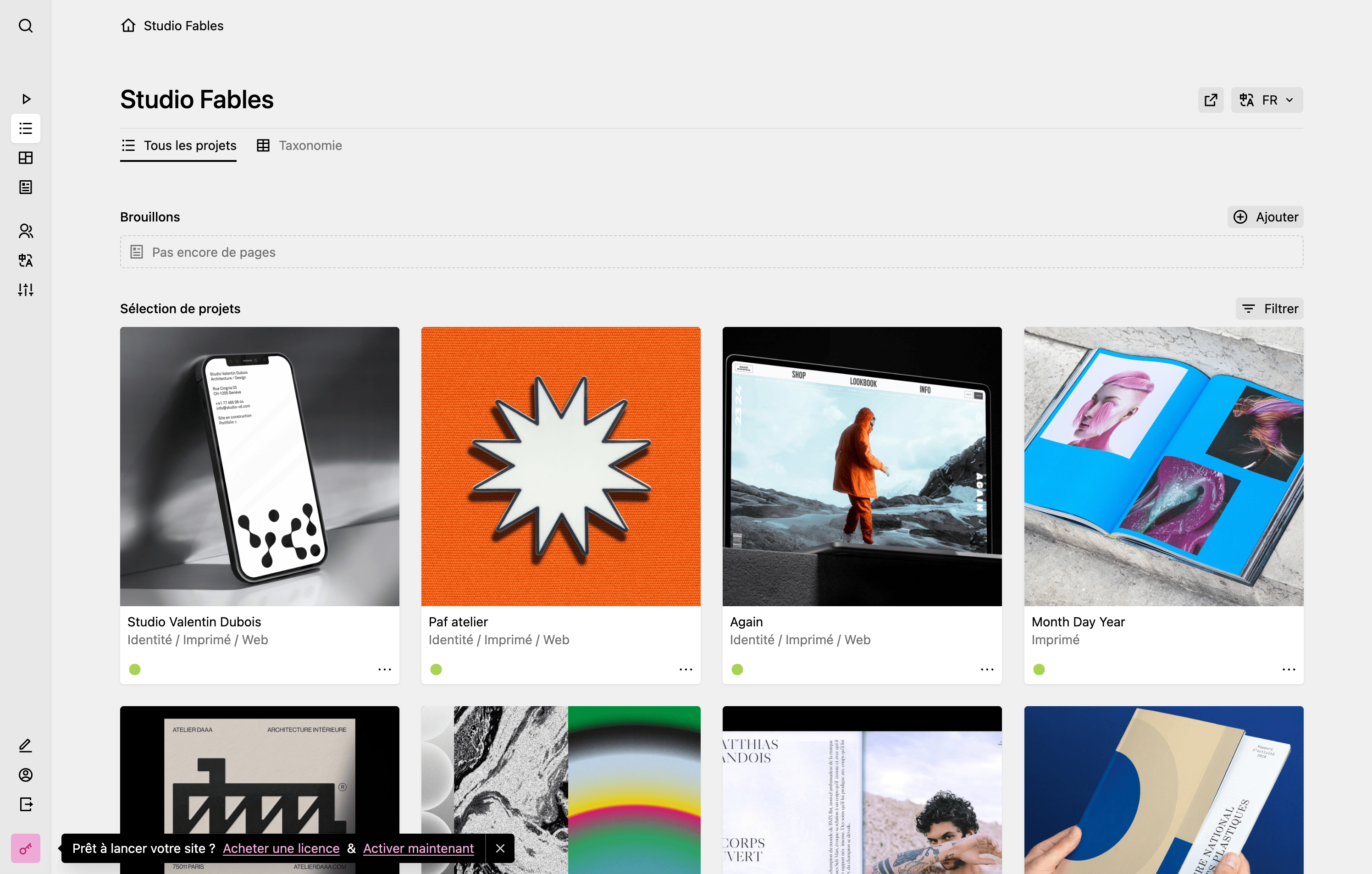Click the Pas encore de pages placeholder
This screenshot has height=874, width=1372.
(712, 252)
